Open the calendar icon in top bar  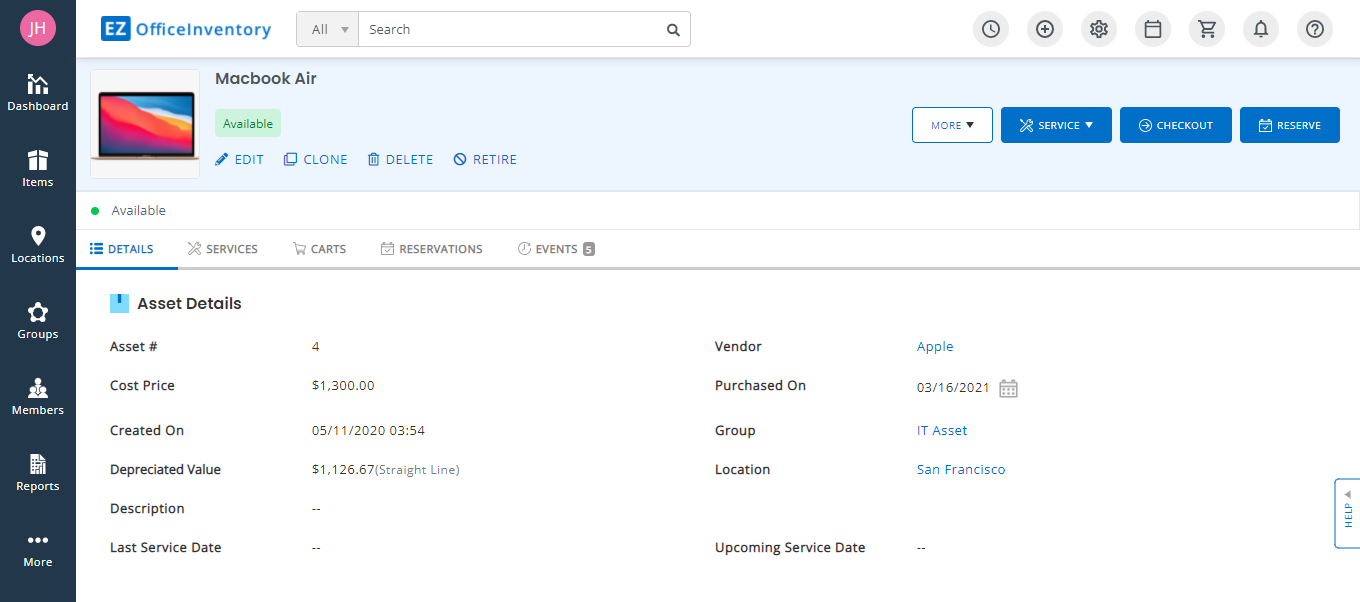[x=1153, y=29]
